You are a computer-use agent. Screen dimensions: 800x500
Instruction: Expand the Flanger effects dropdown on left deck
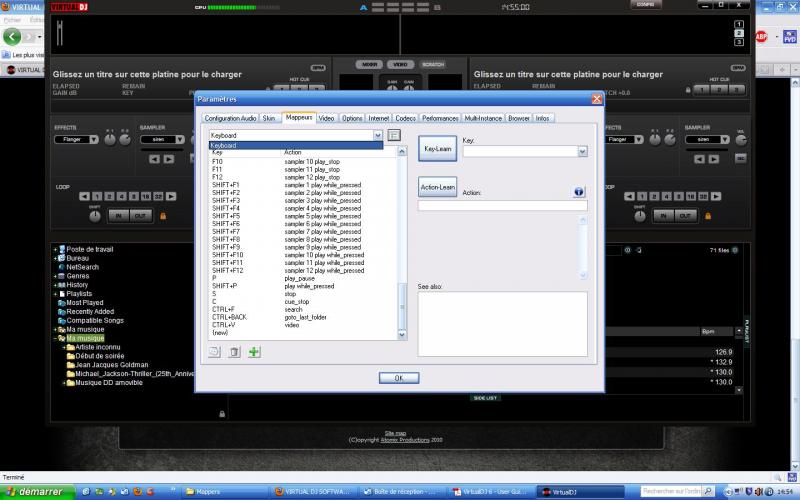pyautogui.click(x=94, y=140)
